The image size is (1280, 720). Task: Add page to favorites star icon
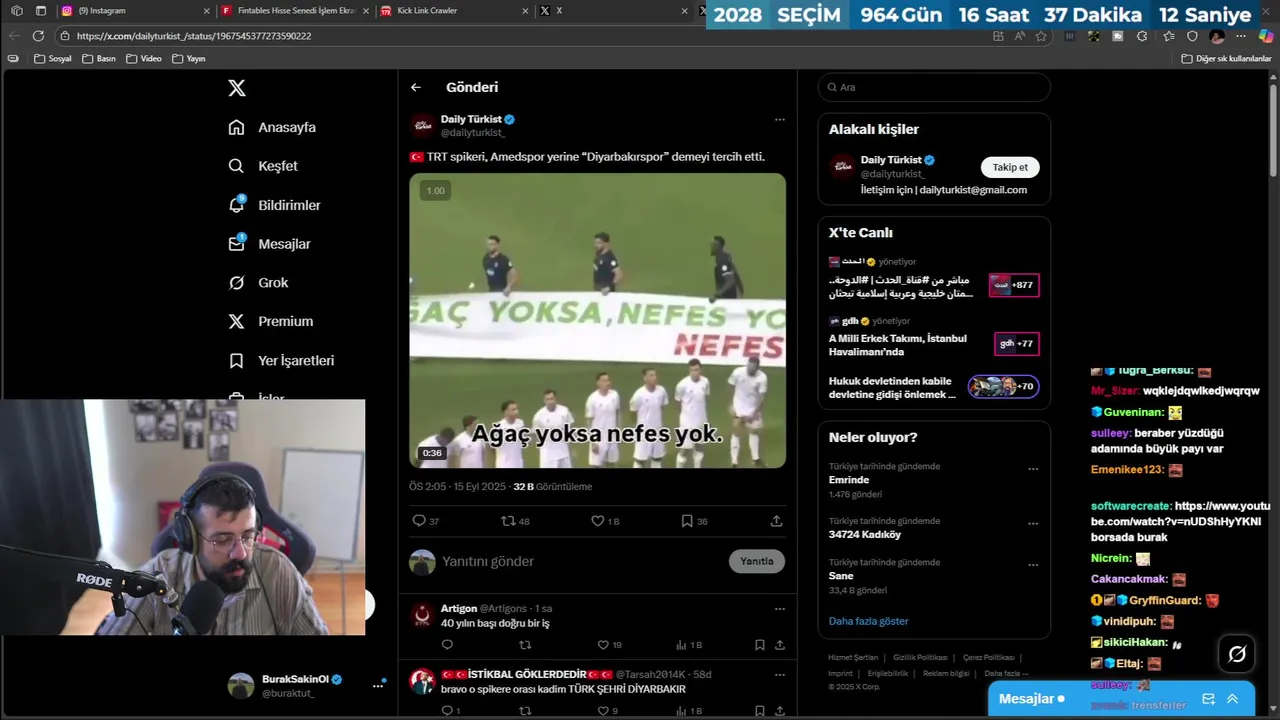pyautogui.click(x=1041, y=36)
